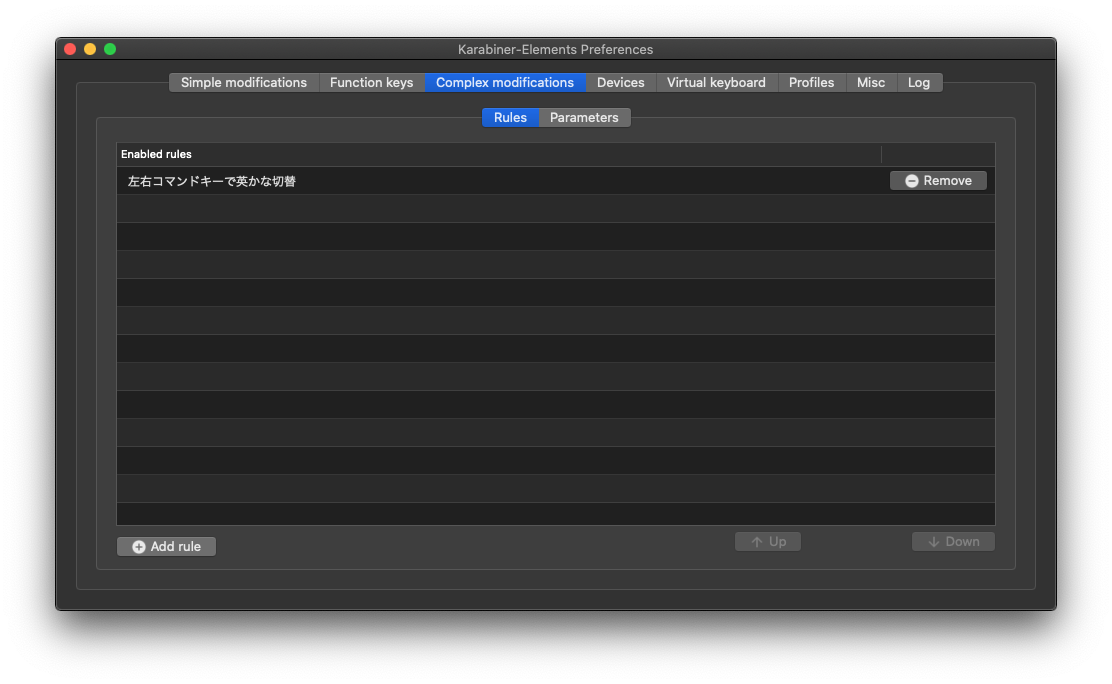Switch to the Function keys tab
The image size is (1112, 684).
click(372, 82)
